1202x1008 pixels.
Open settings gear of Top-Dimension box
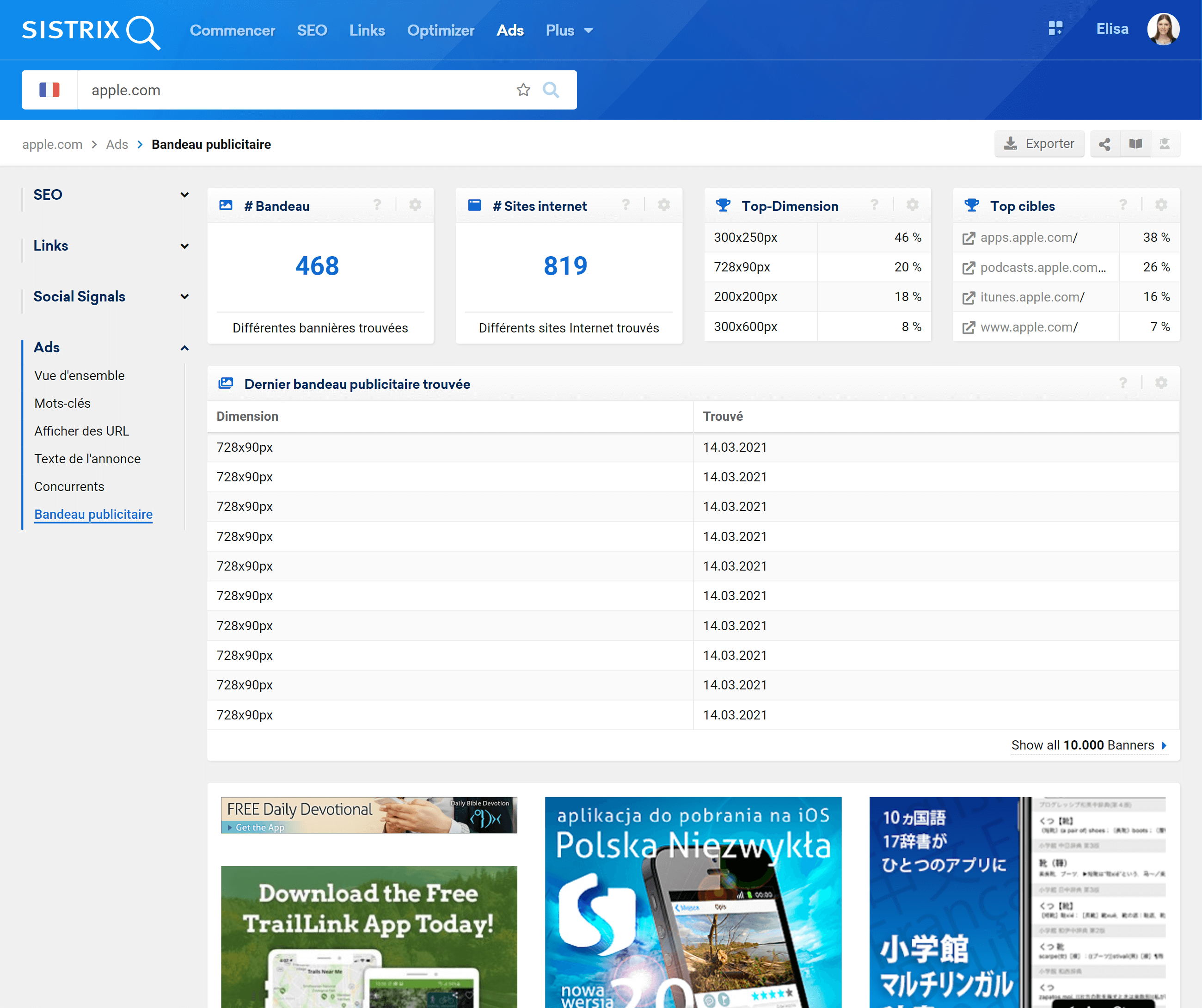coord(913,205)
